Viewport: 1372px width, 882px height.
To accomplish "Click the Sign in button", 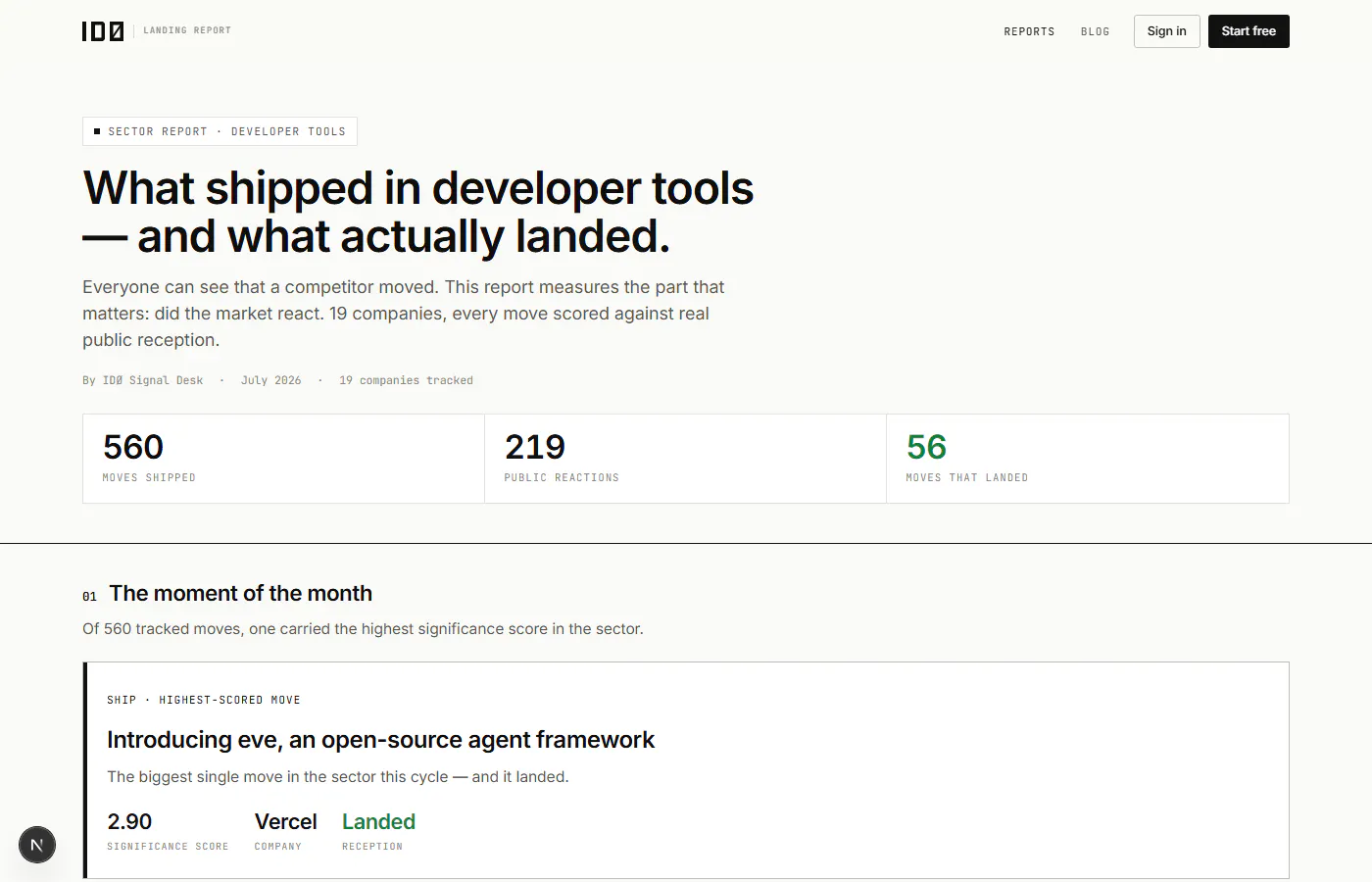I will (1166, 31).
